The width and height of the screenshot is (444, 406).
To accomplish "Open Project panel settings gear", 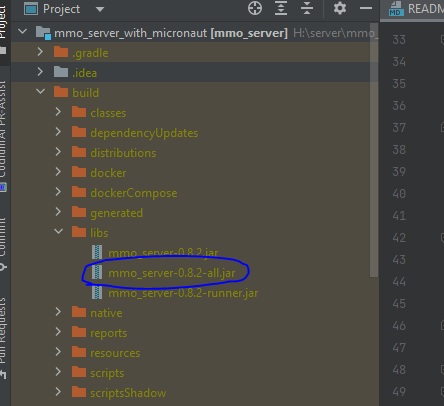I will [340, 8].
